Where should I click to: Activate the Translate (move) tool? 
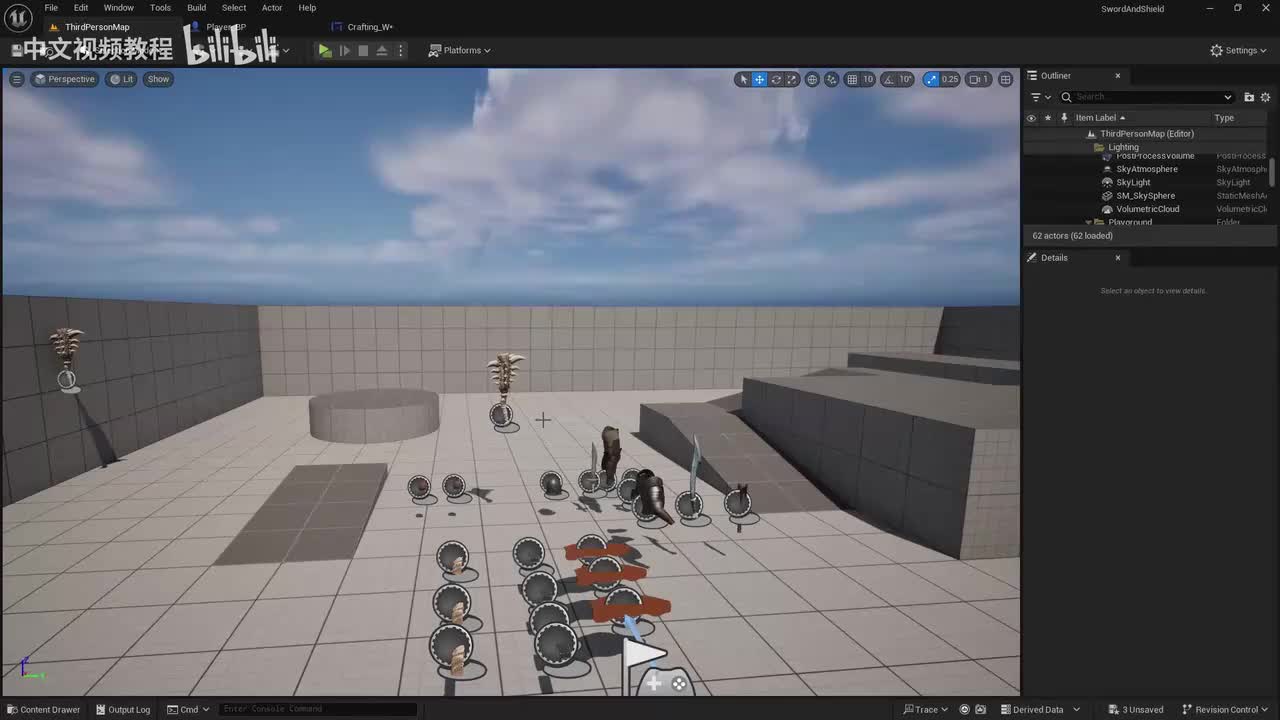(x=760, y=79)
